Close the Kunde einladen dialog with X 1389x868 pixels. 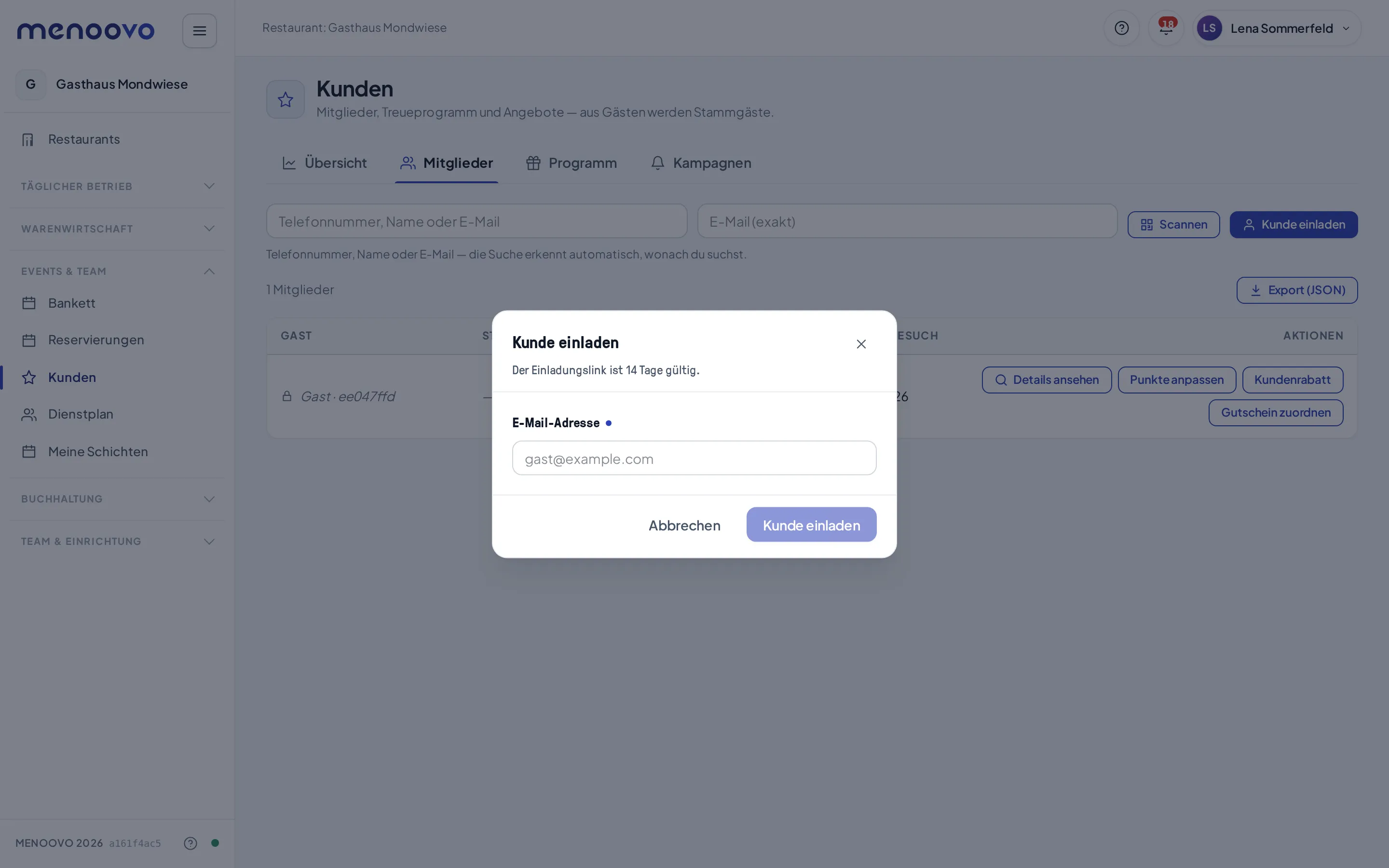click(x=861, y=344)
